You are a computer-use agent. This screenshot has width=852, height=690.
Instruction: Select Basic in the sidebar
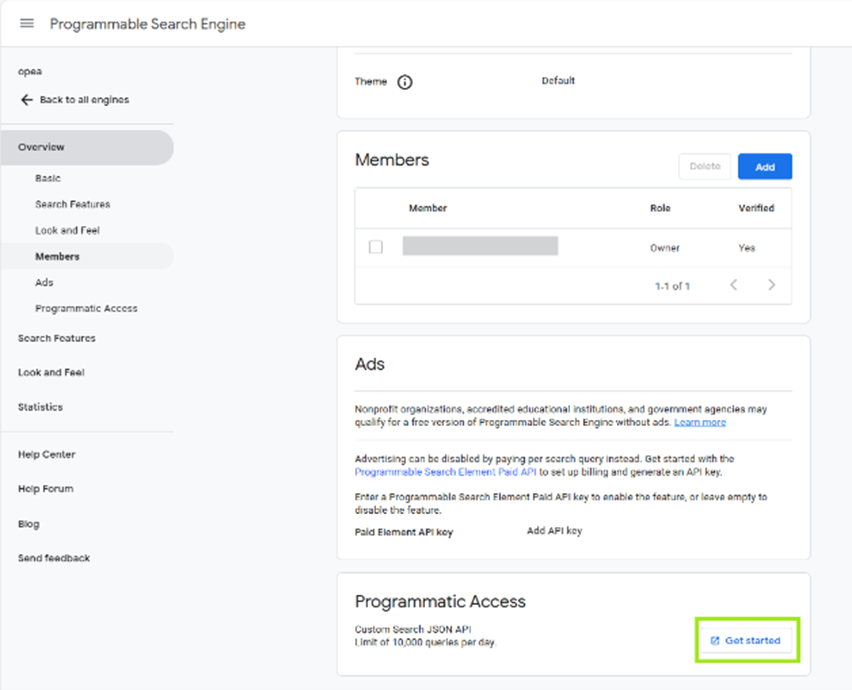(x=48, y=178)
